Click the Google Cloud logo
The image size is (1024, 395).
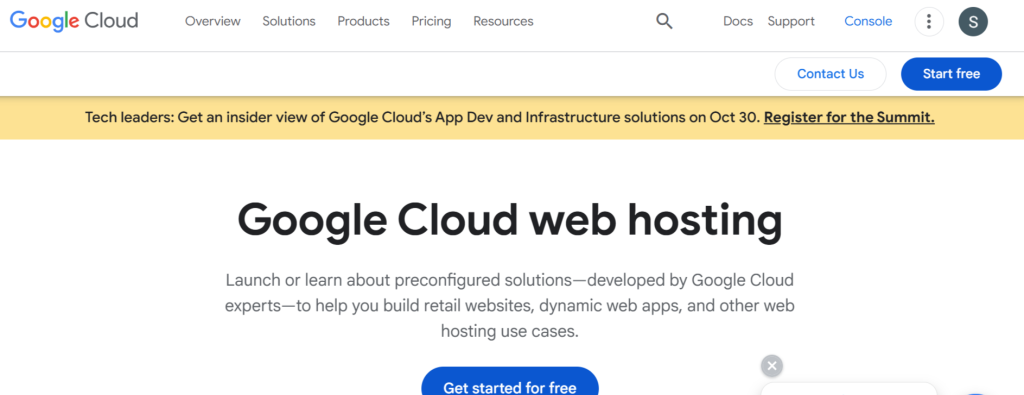[x=74, y=21]
